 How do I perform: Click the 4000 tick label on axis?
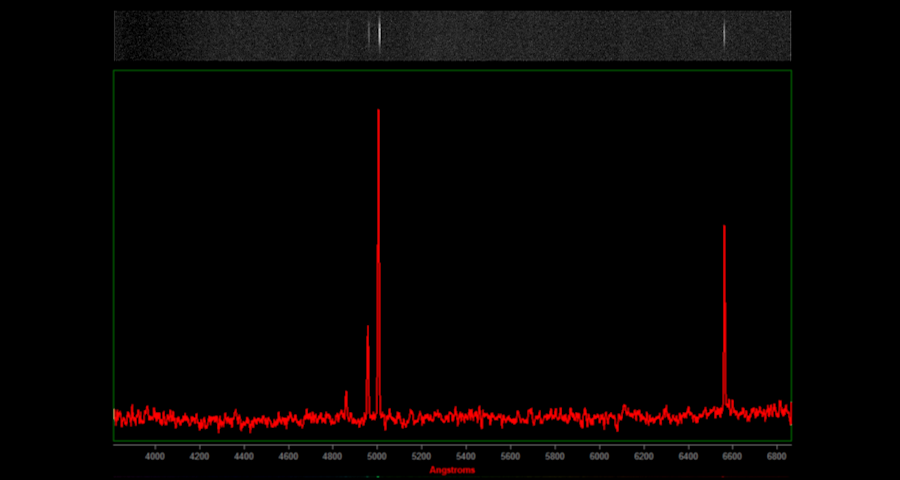[x=155, y=456]
